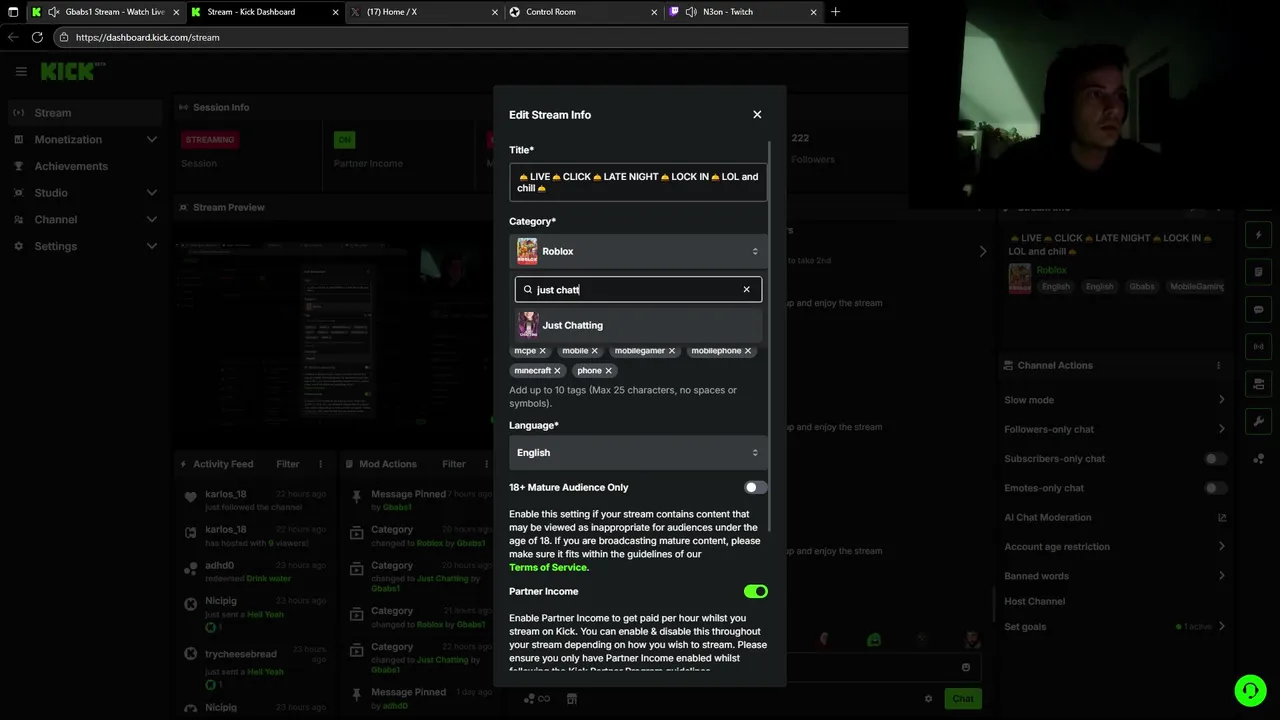The image size is (1280, 720).
Task: Open a new browser tab
Action: click(836, 12)
